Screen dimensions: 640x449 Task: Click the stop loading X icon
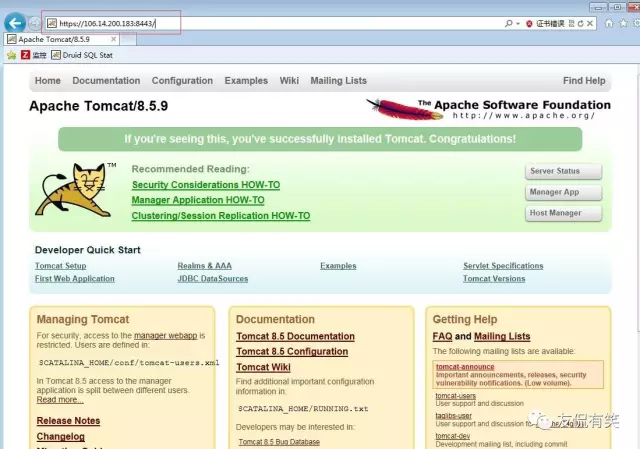(590, 24)
